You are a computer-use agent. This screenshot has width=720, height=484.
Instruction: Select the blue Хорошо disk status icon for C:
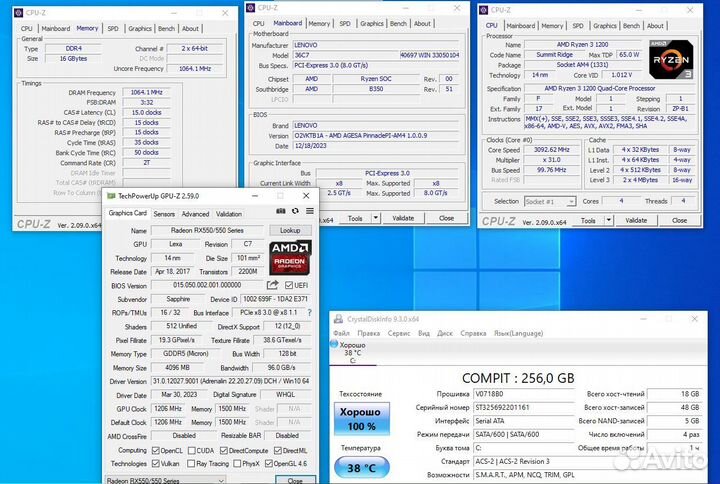click(334, 344)
